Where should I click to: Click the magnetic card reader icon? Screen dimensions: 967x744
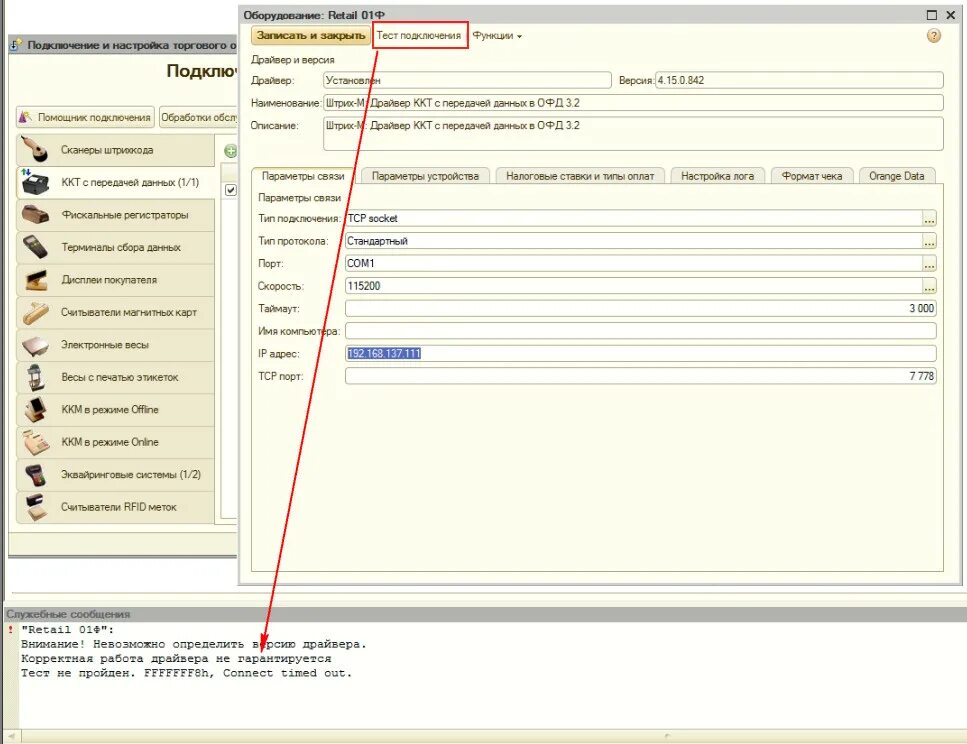(x=35, y=312)
